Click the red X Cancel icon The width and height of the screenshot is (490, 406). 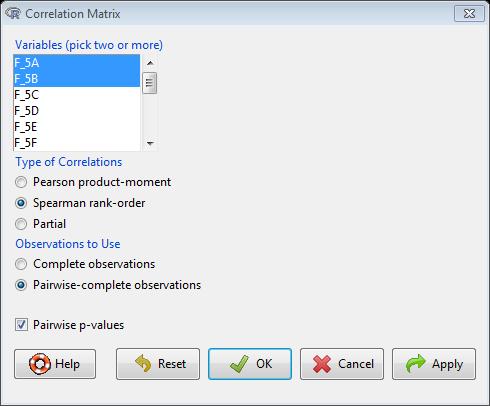click(322, 364)
